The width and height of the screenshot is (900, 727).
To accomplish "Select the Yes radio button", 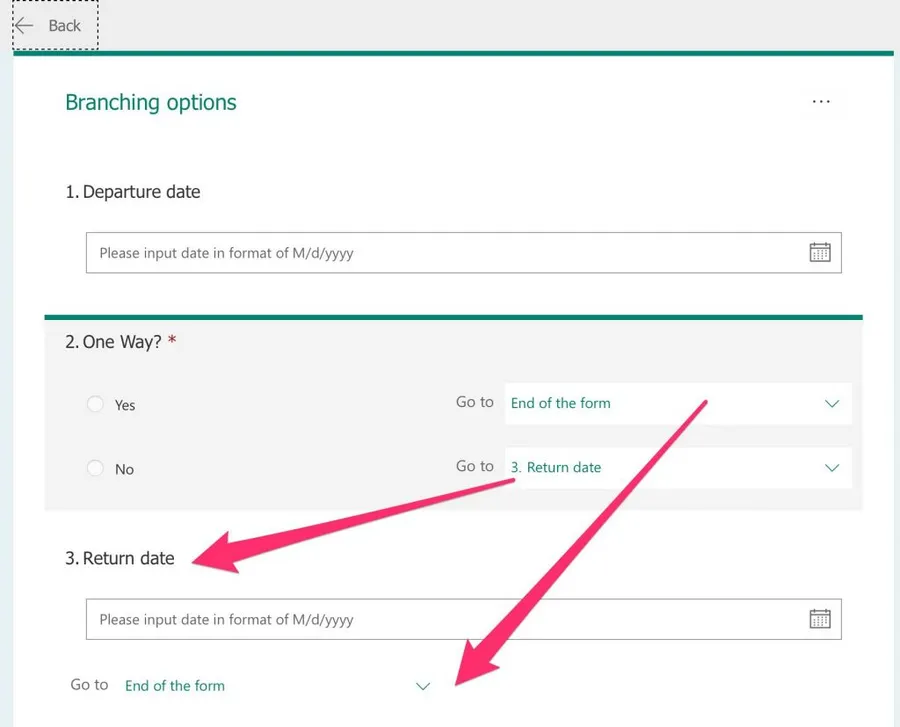I will 96,405.
